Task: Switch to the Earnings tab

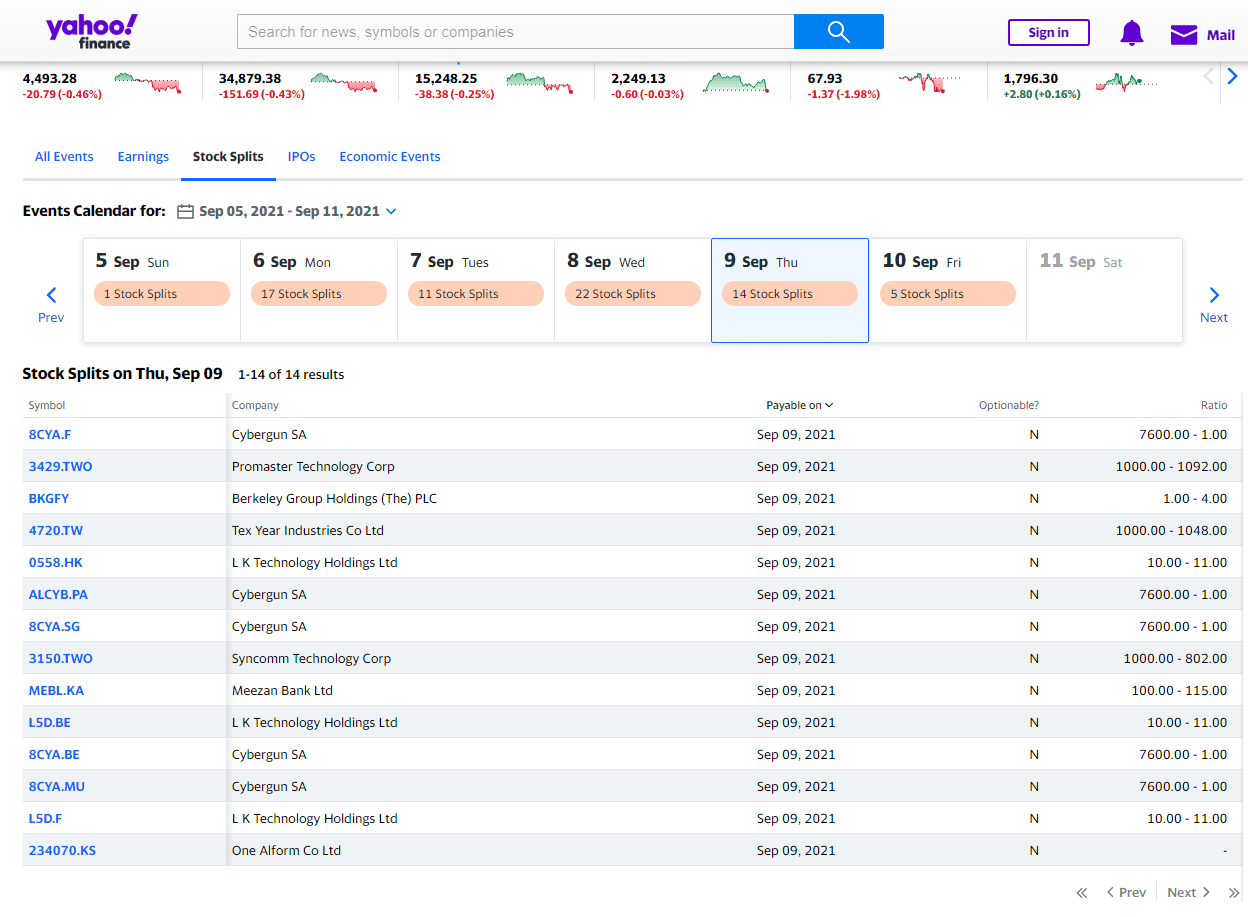Action: point(143,157)
